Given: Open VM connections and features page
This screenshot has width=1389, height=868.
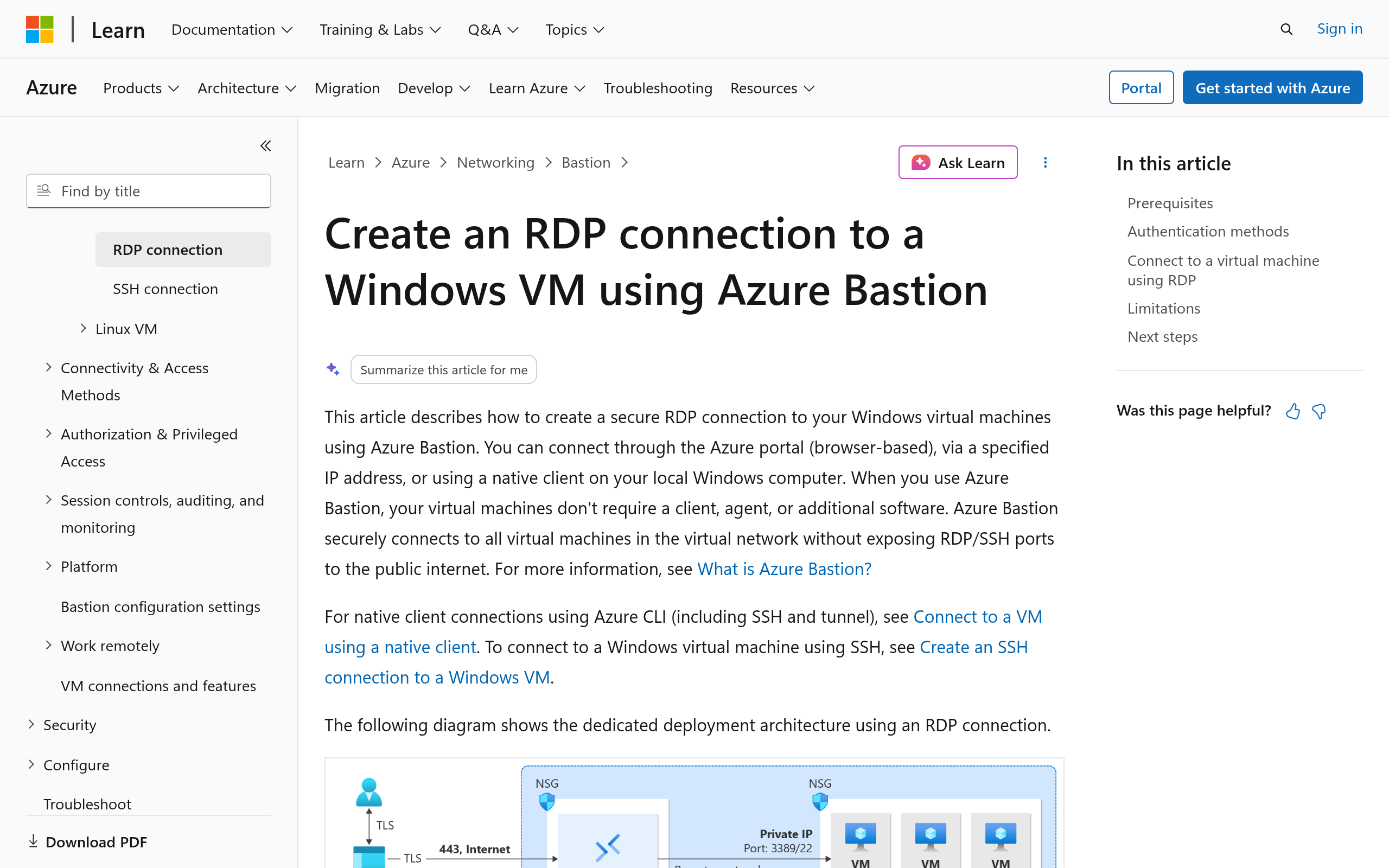Looking at the screenshot, I should click(158, 685).
